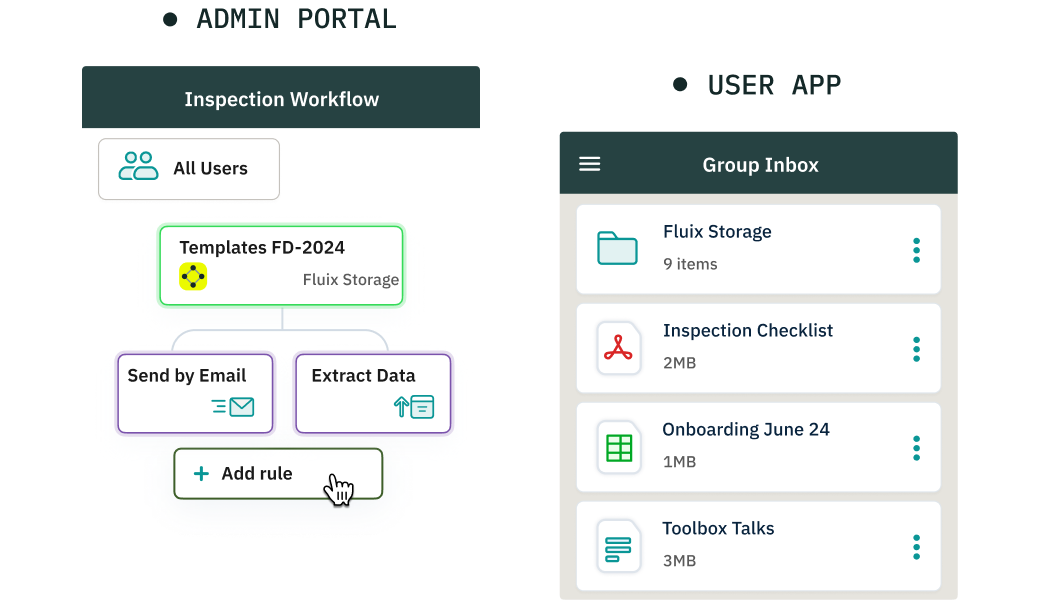Click the All Users people icon
Viewport: 1038px width, 600px height.
coord(138,167)
